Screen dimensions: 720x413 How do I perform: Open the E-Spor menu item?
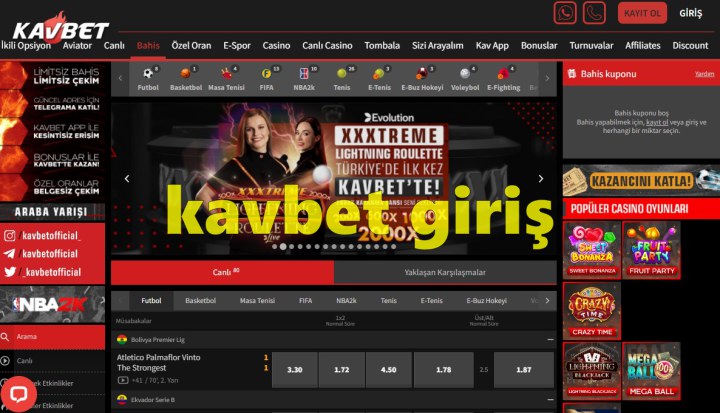[x=237, y=45]
